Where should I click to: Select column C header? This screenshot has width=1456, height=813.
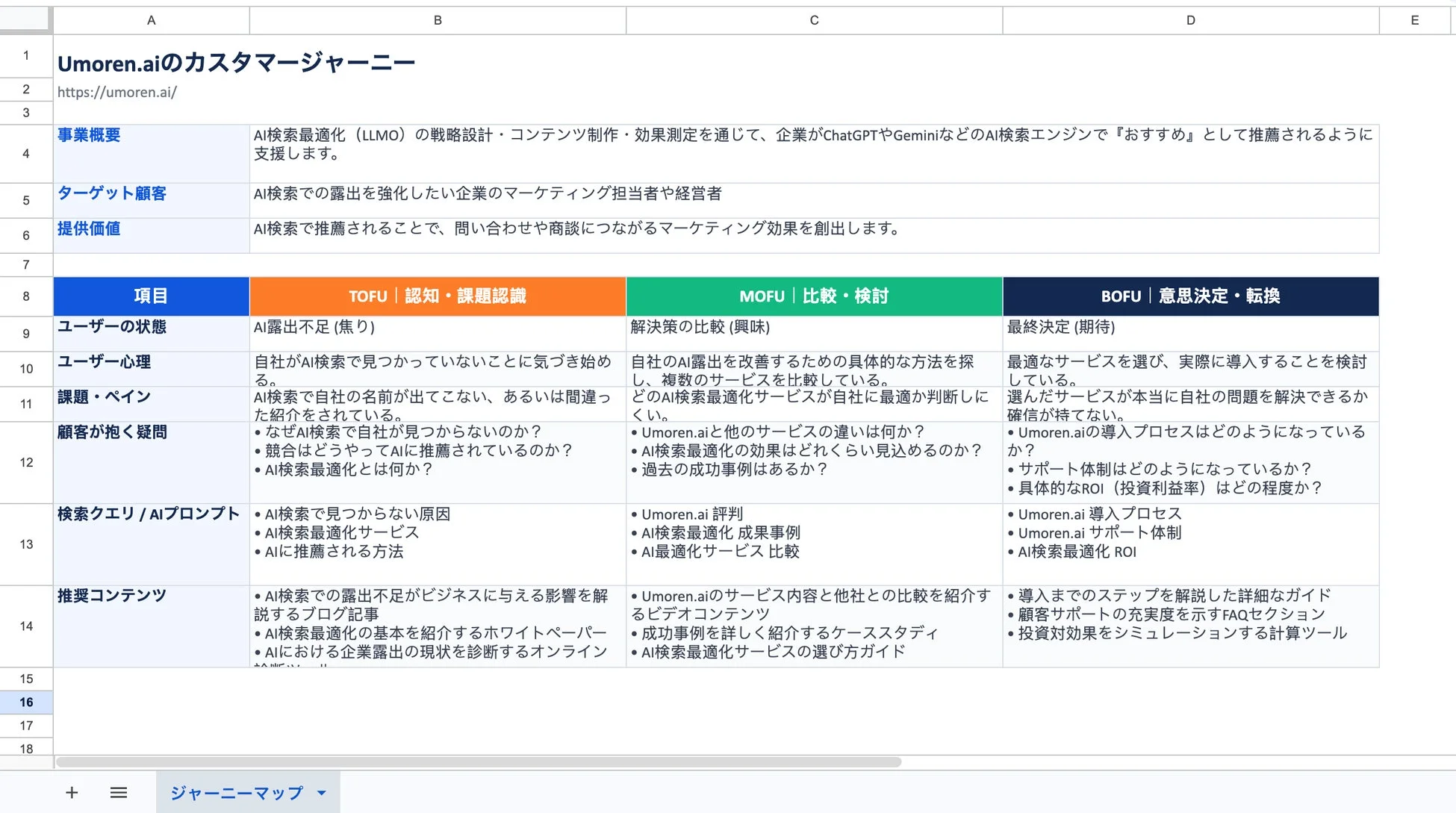[x=814, y=20]
